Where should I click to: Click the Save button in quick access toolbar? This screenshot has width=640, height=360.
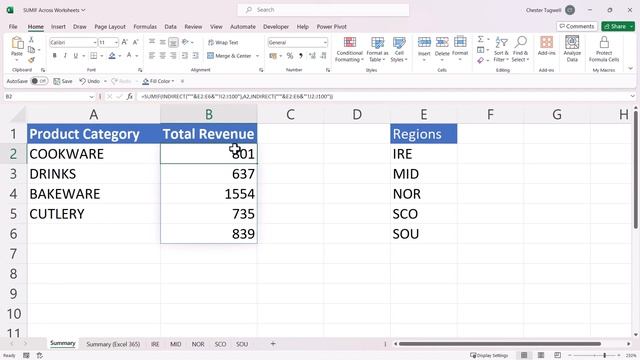[x=63, y=81]
